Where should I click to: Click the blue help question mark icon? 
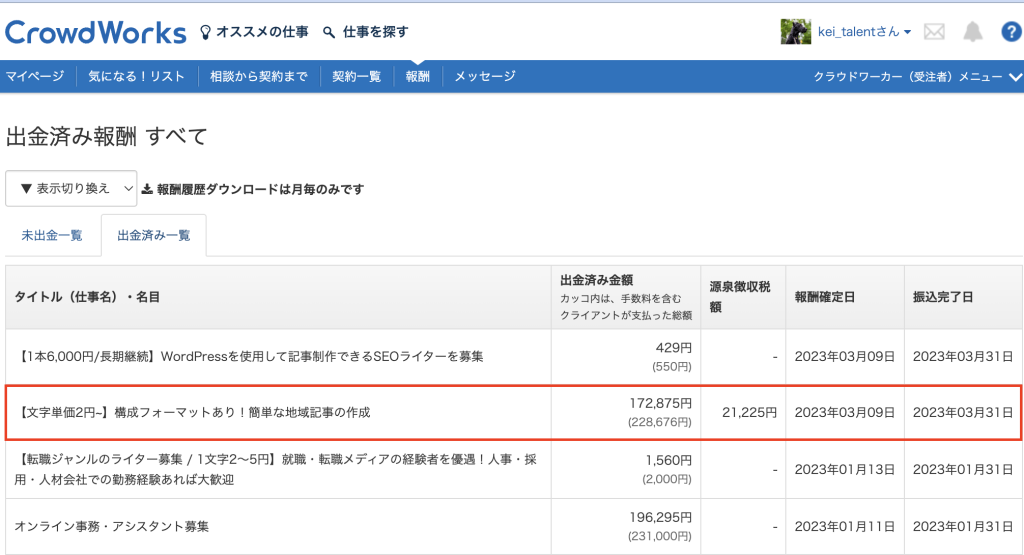pyautogui.click(x=1011, y=32)
